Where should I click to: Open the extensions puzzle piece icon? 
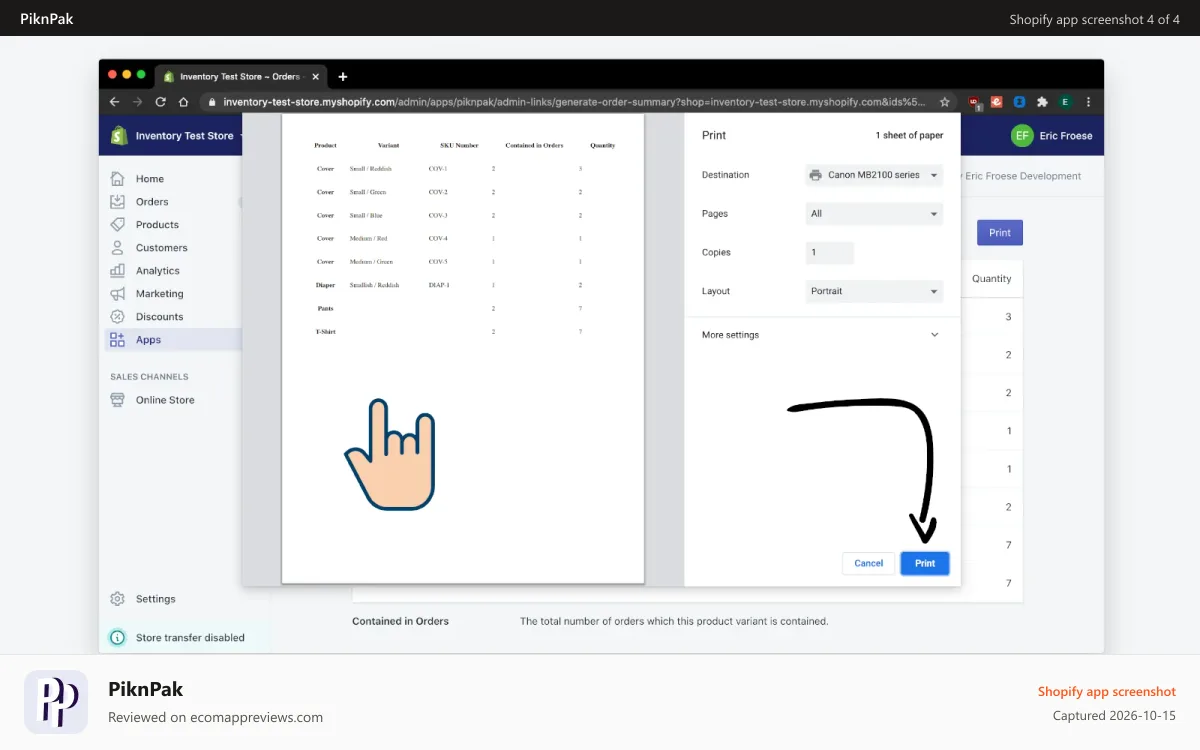(1042, 102)
